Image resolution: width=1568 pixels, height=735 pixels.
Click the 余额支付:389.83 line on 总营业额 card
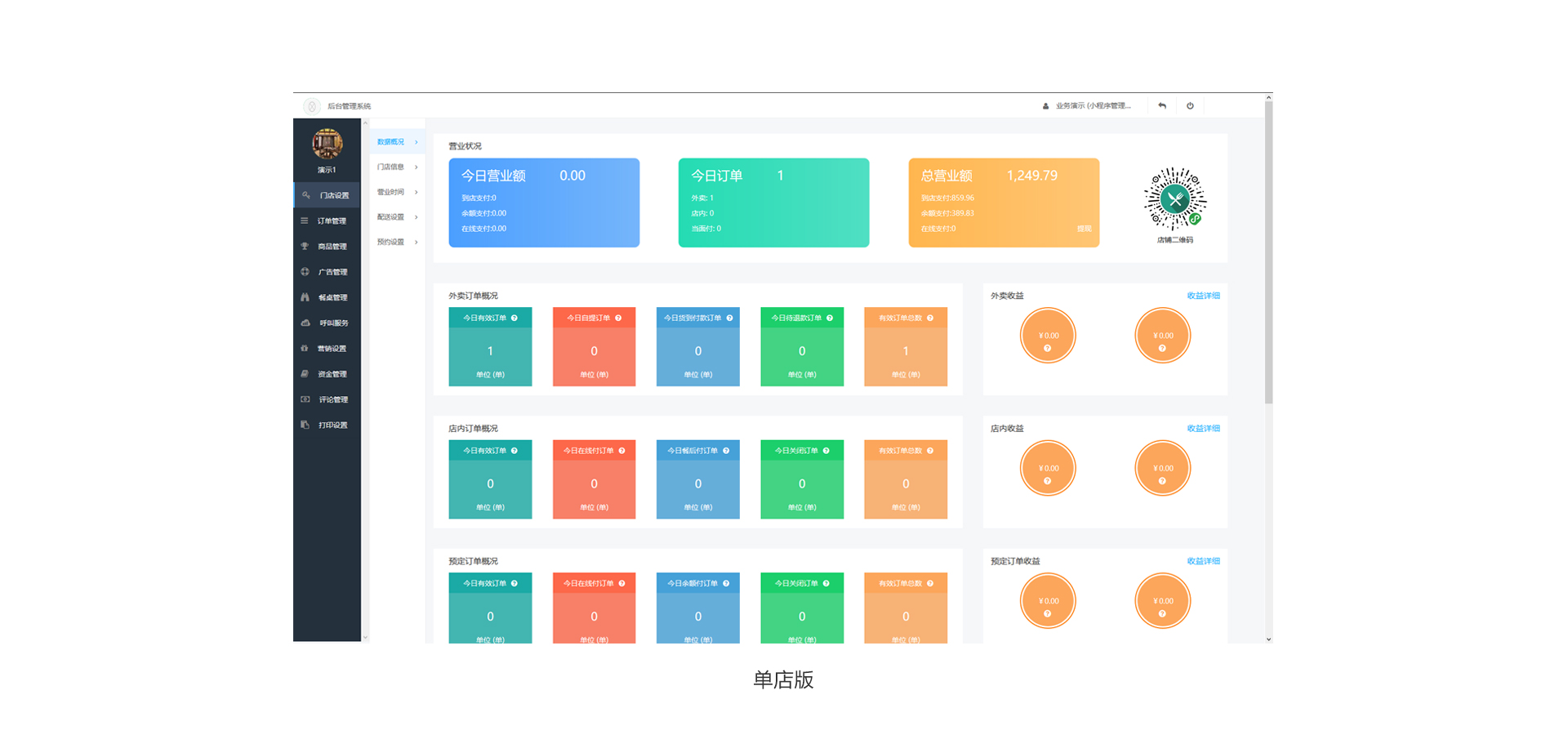(x=947, y=213)
